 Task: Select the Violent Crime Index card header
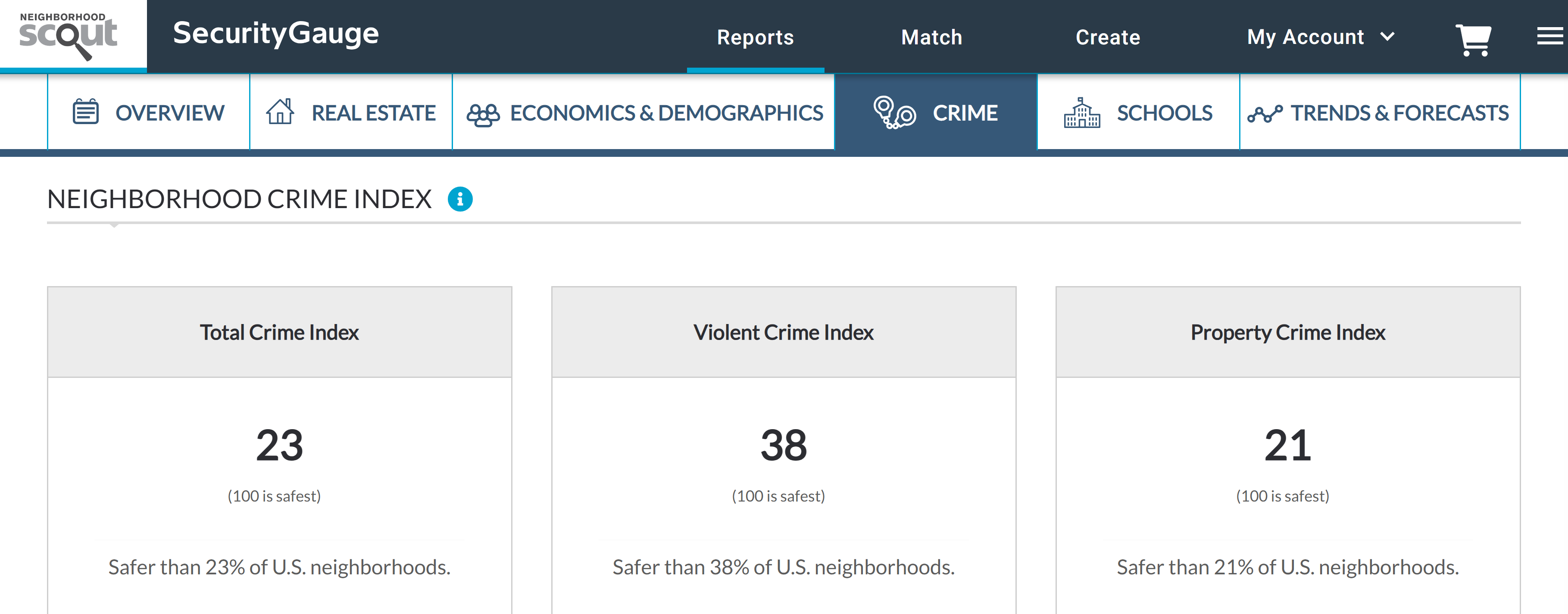pyautogui.click(x=784, y=332)
